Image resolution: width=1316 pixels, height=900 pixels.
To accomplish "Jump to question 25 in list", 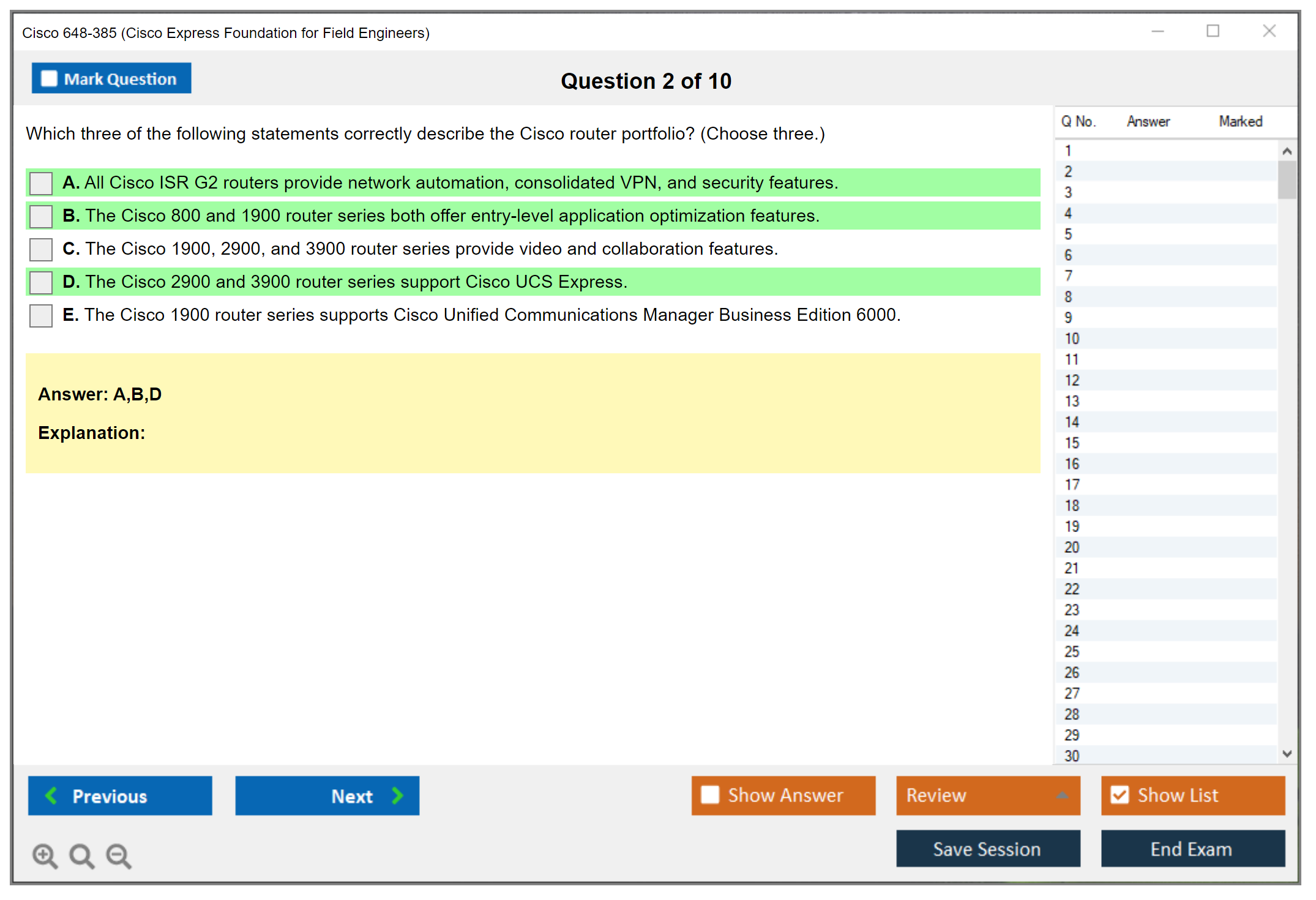I will click(1072, 651).
